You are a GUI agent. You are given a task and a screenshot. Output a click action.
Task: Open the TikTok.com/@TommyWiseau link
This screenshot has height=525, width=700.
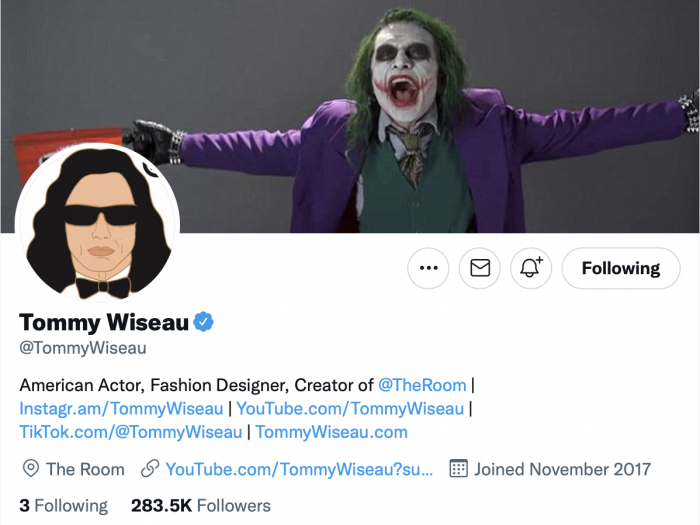click(131, 432)
